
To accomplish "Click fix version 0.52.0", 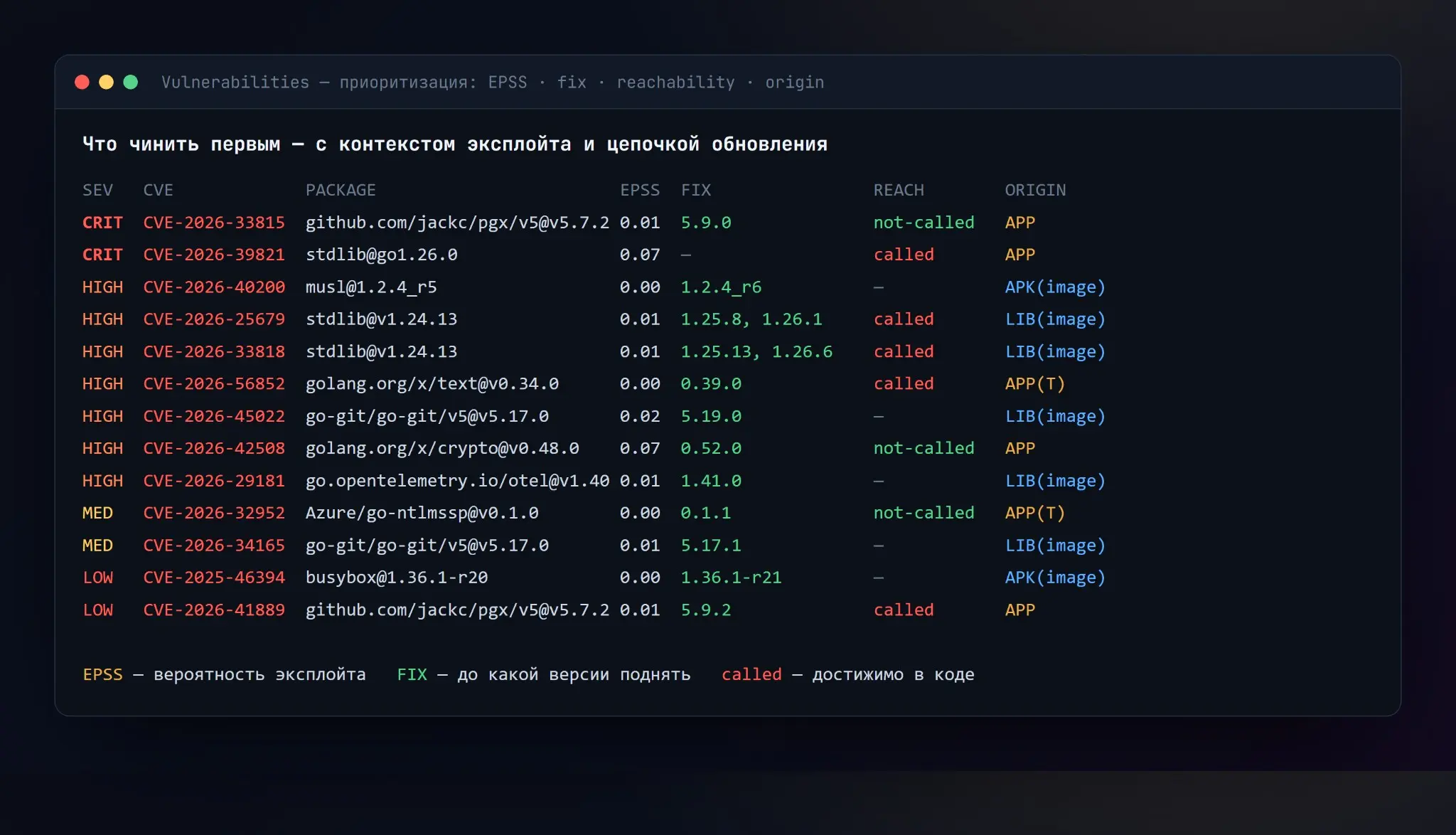I will click(x=711, y=449).
